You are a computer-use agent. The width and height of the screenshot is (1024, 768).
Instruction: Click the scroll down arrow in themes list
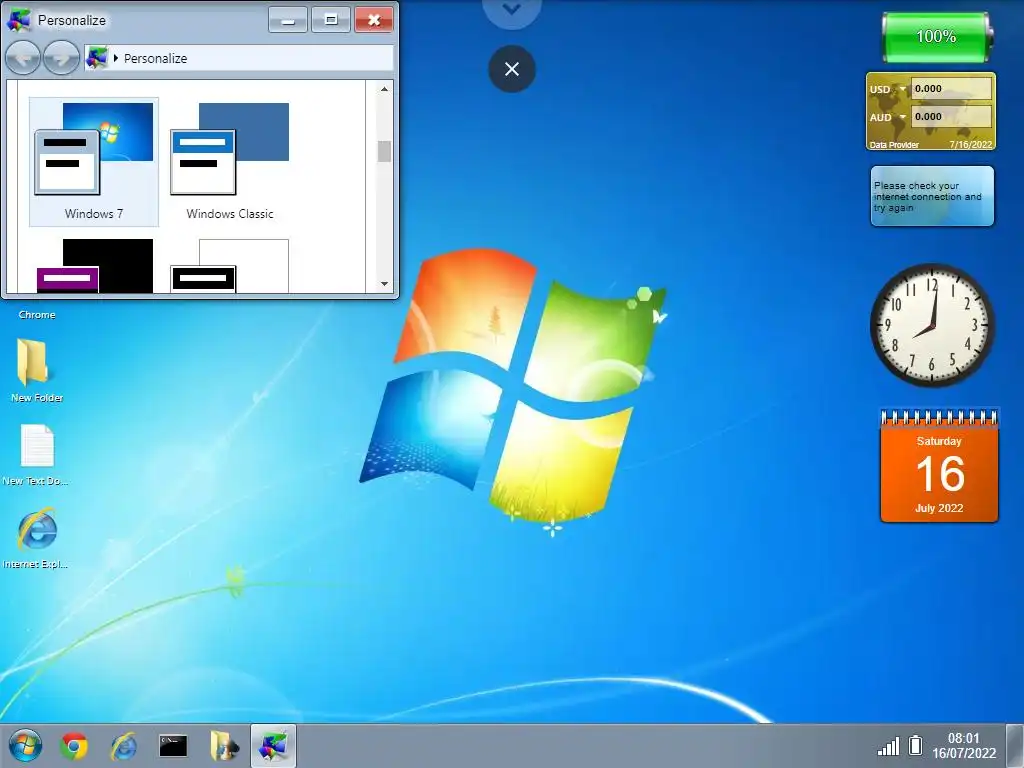(x=385, y=283)
